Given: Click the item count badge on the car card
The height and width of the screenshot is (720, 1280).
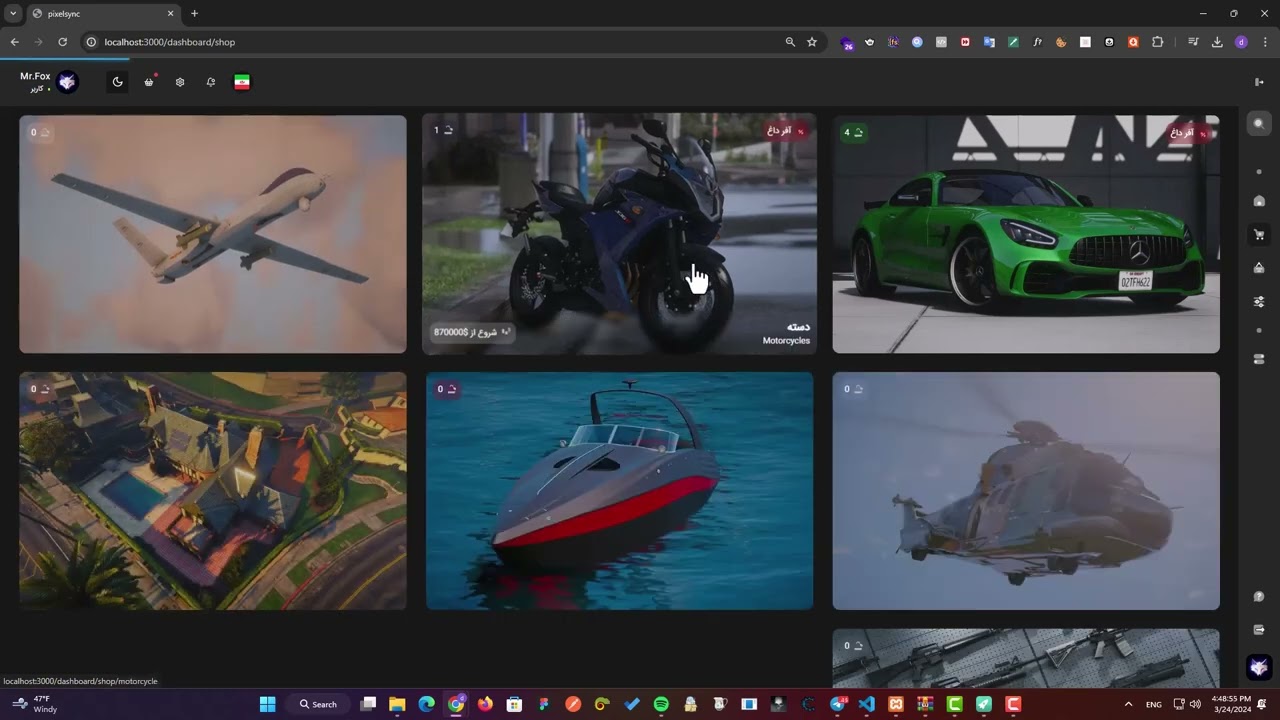Looking at the screenshot, I should (x=853, y=132).
